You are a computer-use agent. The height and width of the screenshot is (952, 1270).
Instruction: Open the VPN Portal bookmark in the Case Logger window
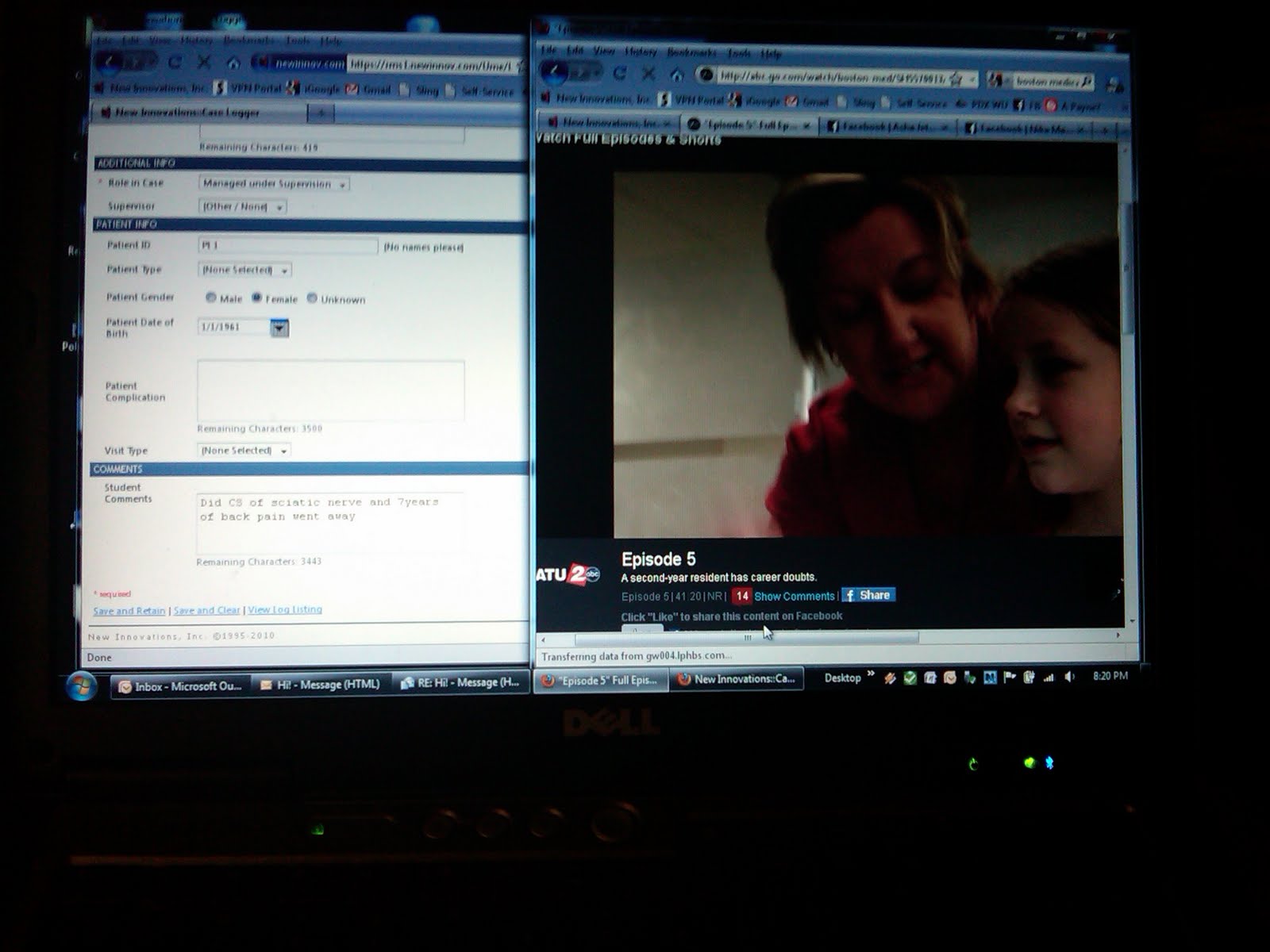click(248, 88)
